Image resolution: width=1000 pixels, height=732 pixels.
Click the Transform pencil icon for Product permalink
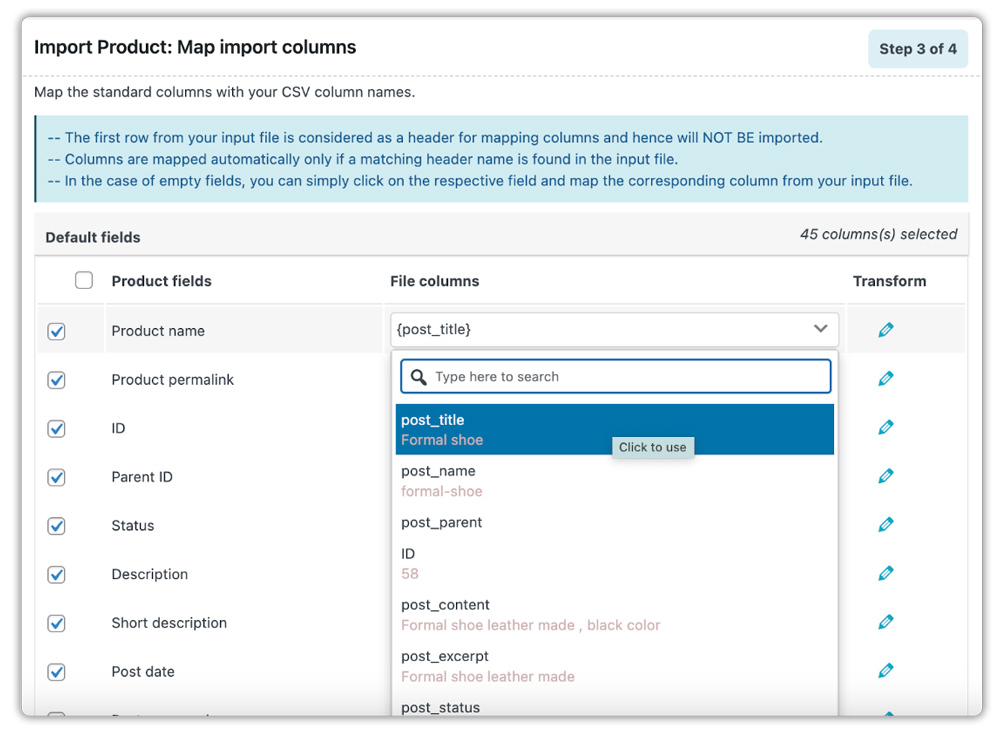885,379
